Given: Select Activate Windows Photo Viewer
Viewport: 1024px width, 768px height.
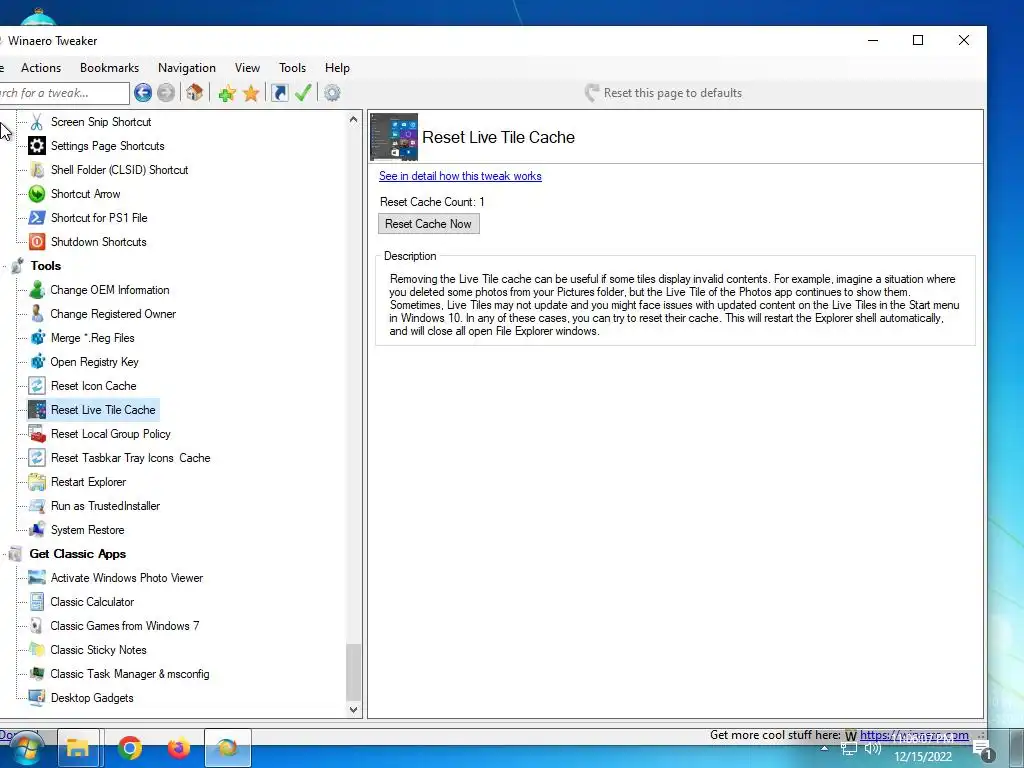Looking at the screenshot, I should coord(127,578).
